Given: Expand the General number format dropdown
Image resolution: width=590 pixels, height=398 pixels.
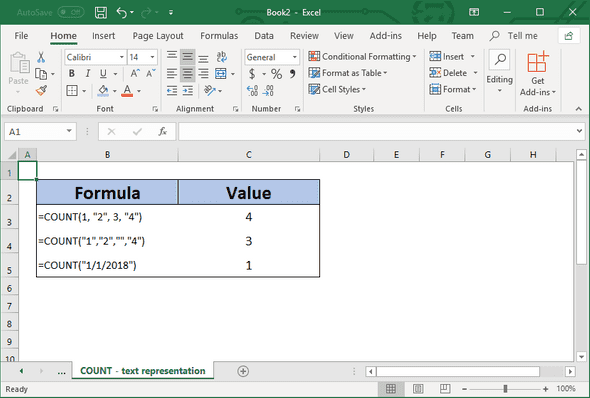Looking at the screenshot, I should point(295,57).
